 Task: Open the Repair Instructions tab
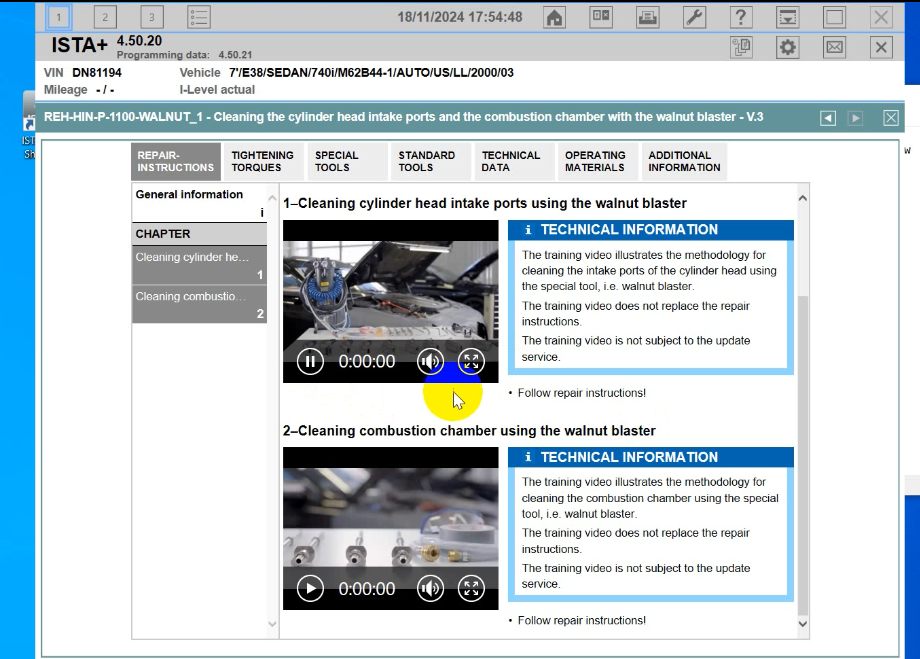(176, 161)
